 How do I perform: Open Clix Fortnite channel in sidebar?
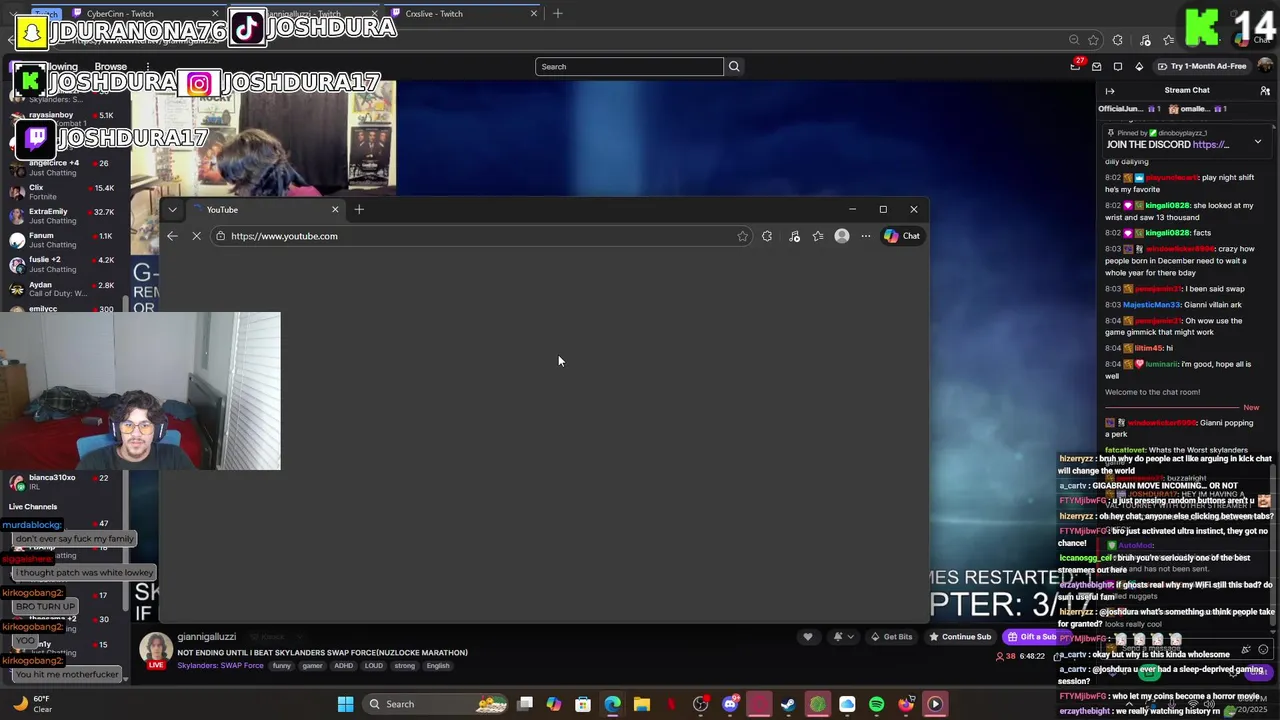pos(63,192)
